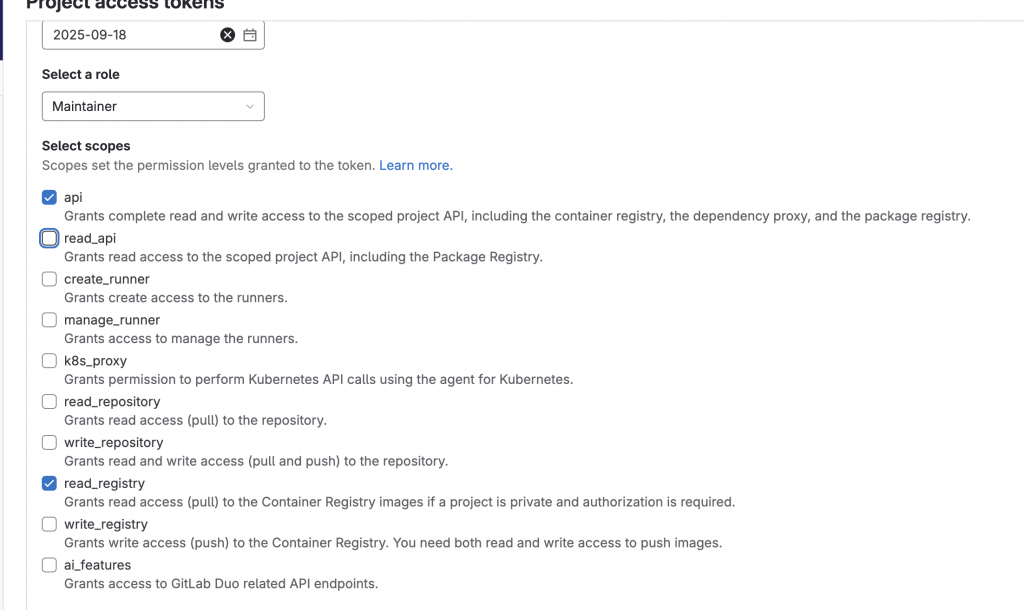Disable the read_registry scope checkbox
The image size is (1024, 610).
coord(49,483)
